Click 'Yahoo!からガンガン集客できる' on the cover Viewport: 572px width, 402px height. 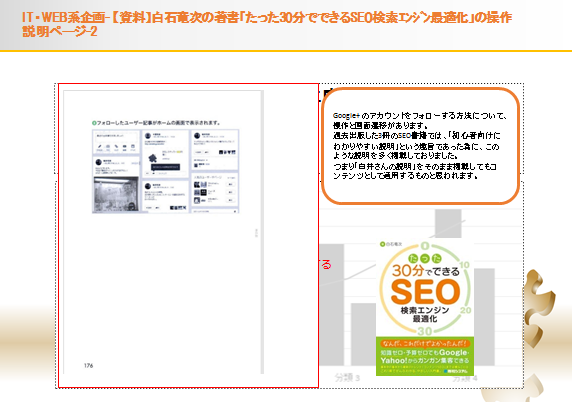(425, 360)
